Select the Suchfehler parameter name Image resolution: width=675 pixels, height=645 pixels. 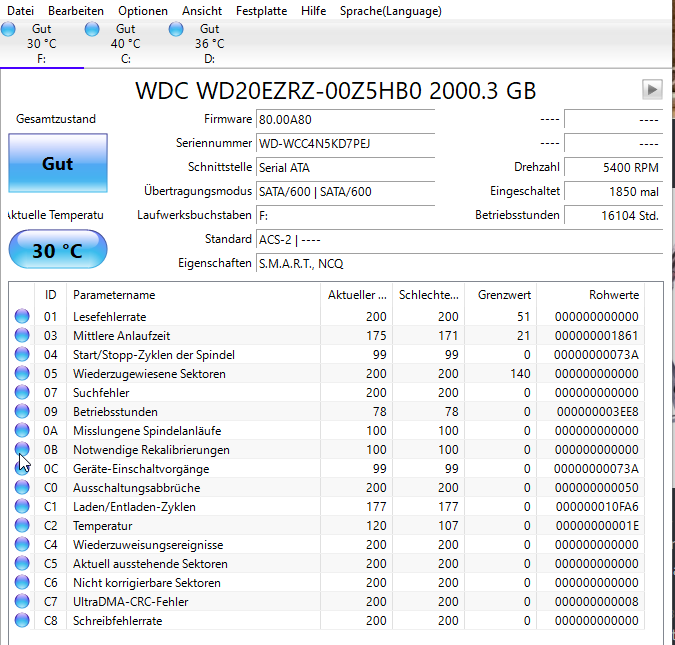click(101, 393)
